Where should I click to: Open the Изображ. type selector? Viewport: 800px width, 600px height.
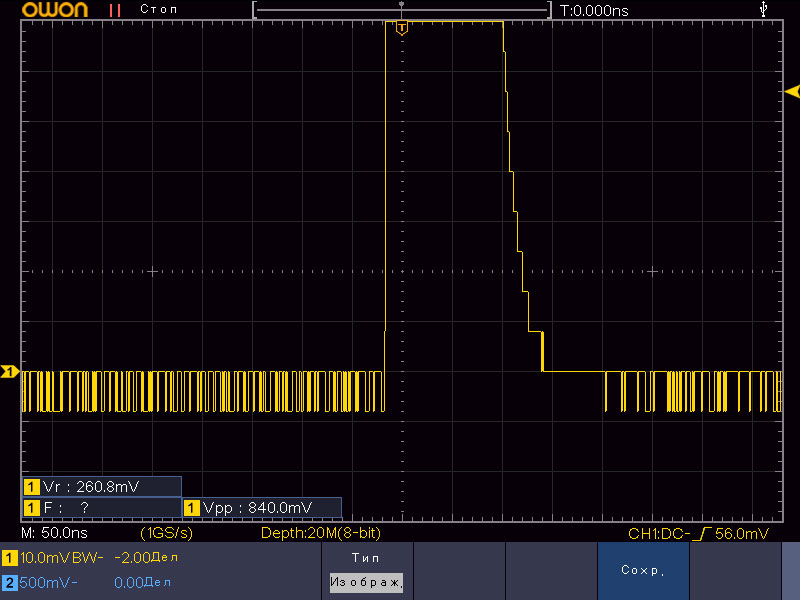click(x=366, y=582)
